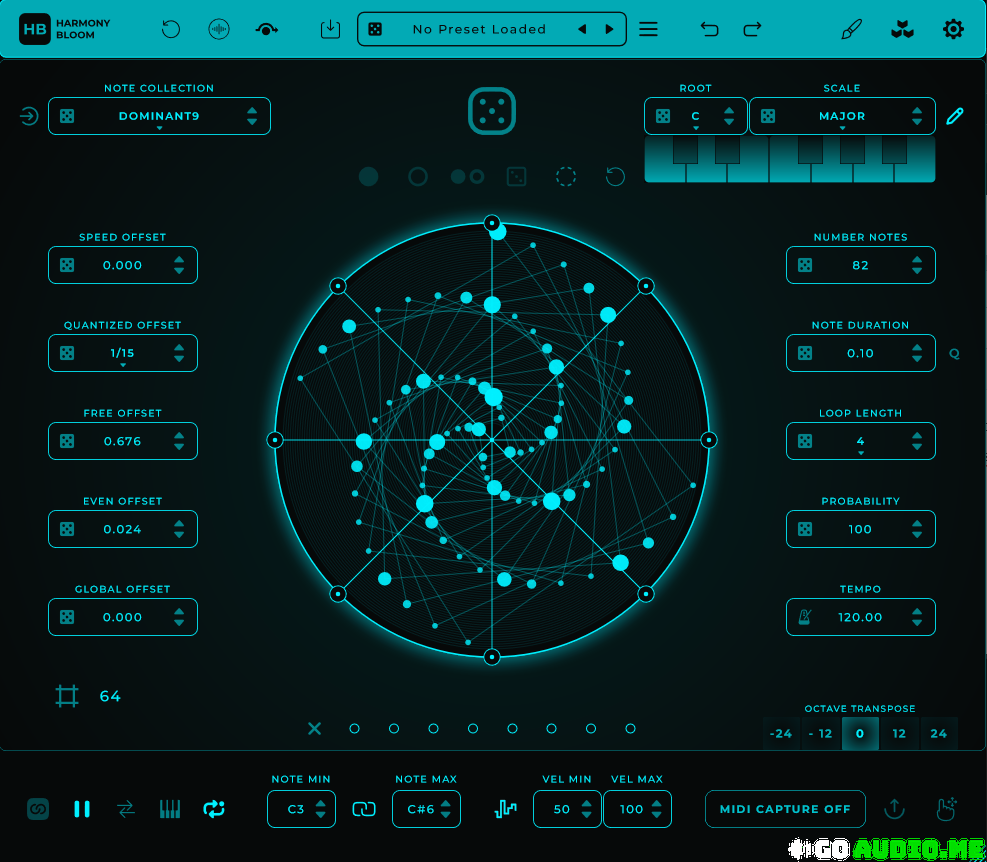Select octave transpose 12
Image resolution: width=987 pixels, height=862 pixels.
(x=900, y=734)
